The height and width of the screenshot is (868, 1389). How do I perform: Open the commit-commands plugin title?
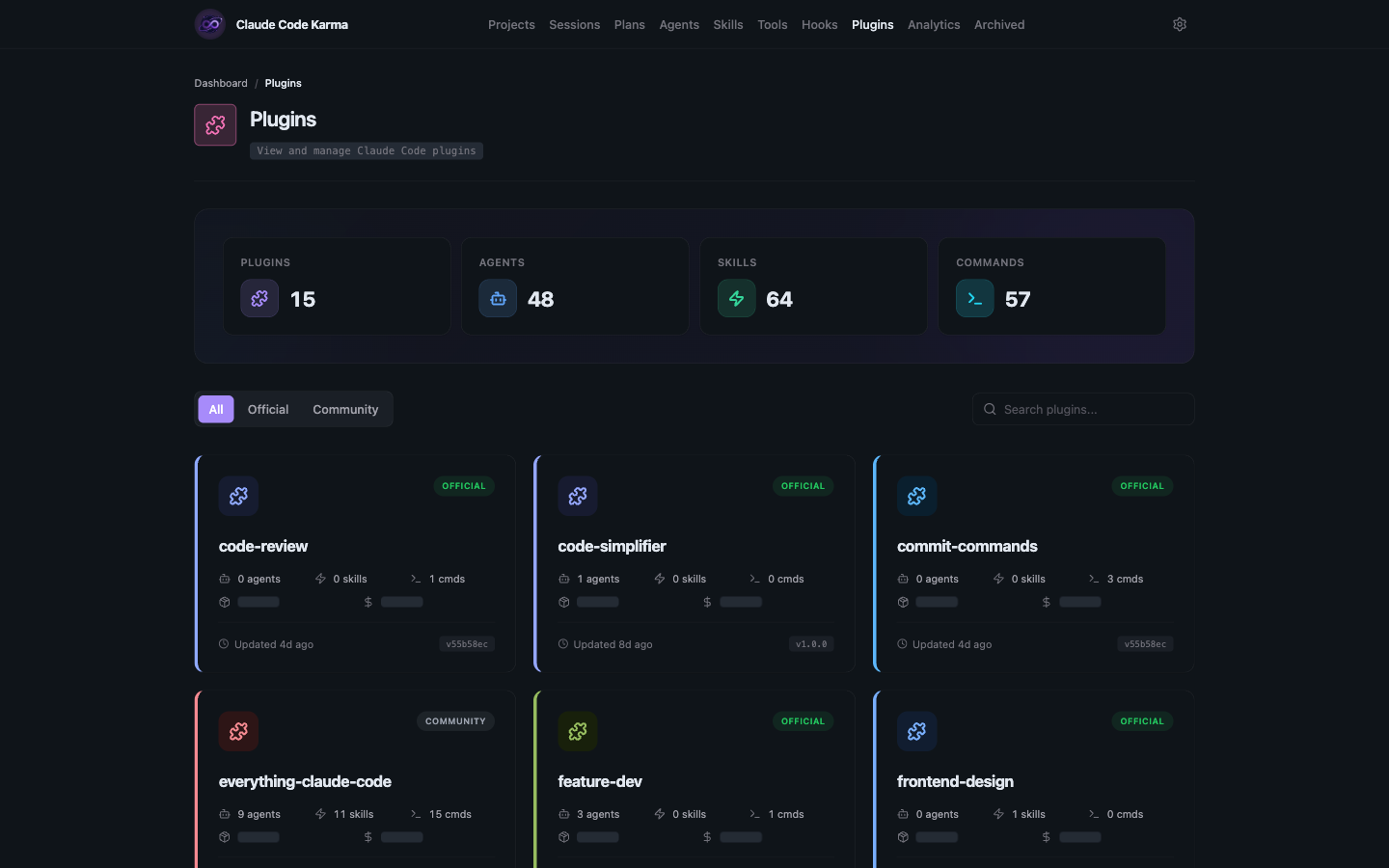967,546
